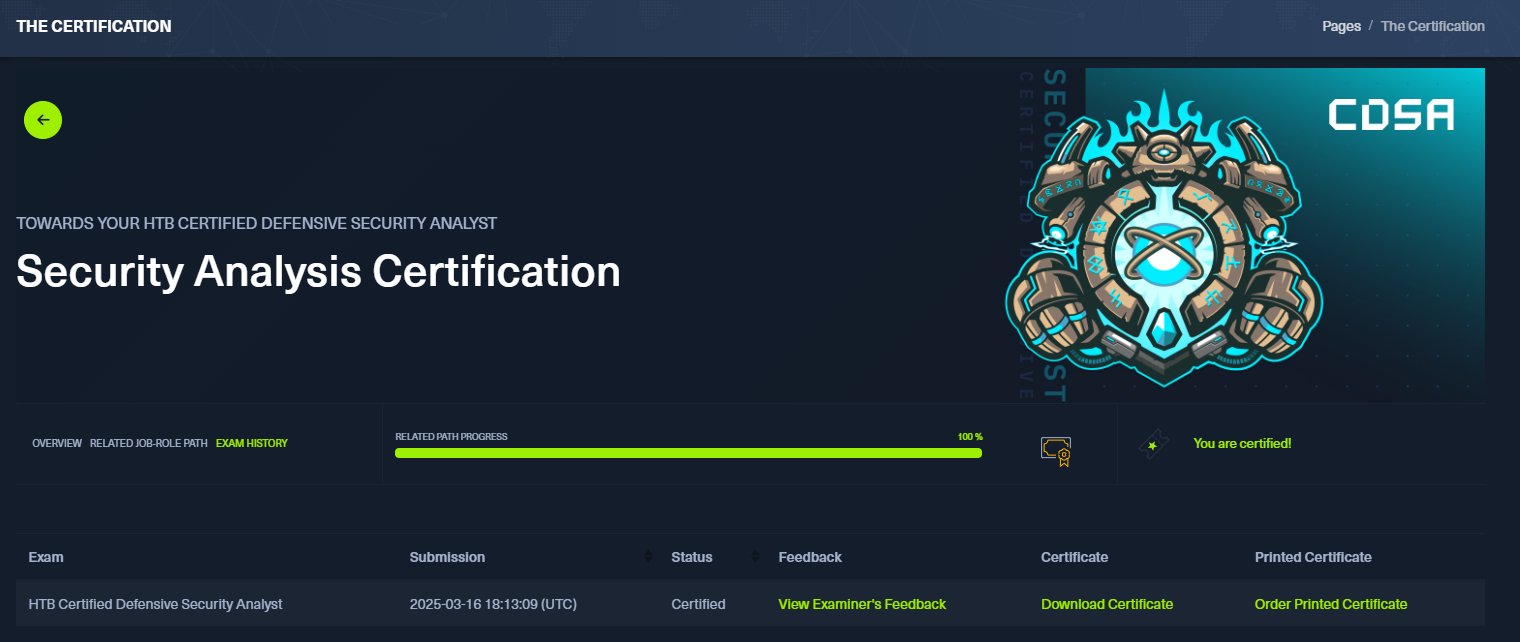Click Download Certificate link
The width and height of the screenshot is (1520, 642).
[x=1107, y=604]
